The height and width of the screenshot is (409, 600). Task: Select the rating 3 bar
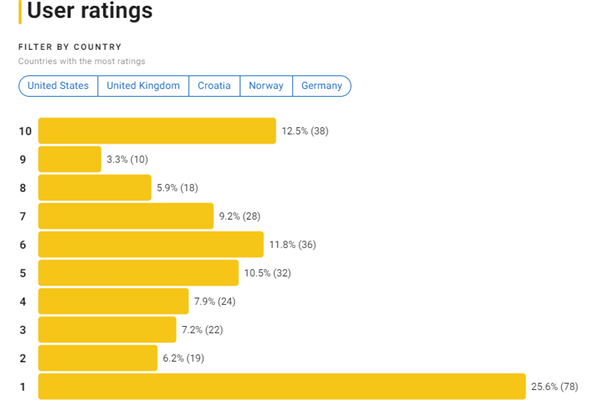107,329
